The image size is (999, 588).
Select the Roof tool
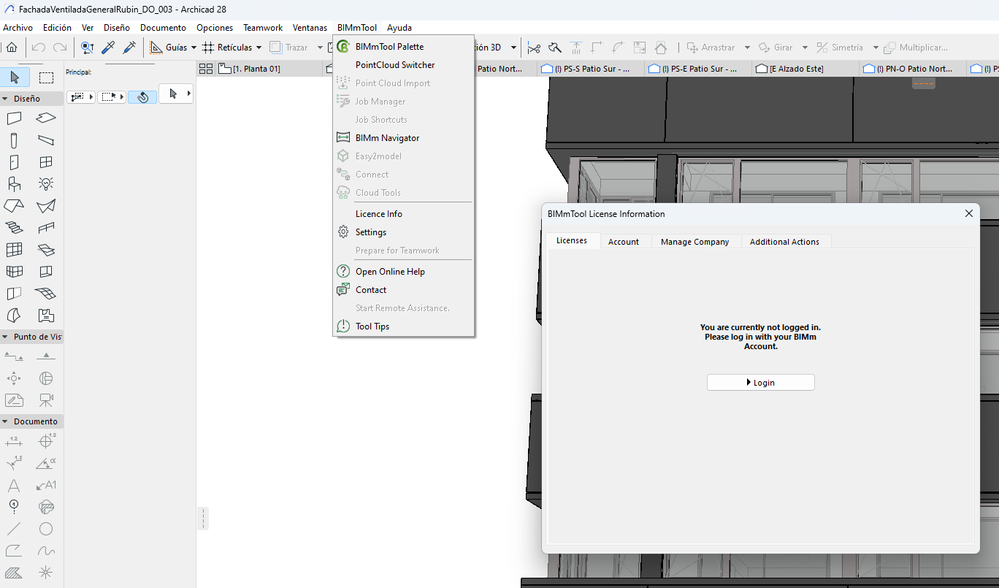tap(14, 206)
